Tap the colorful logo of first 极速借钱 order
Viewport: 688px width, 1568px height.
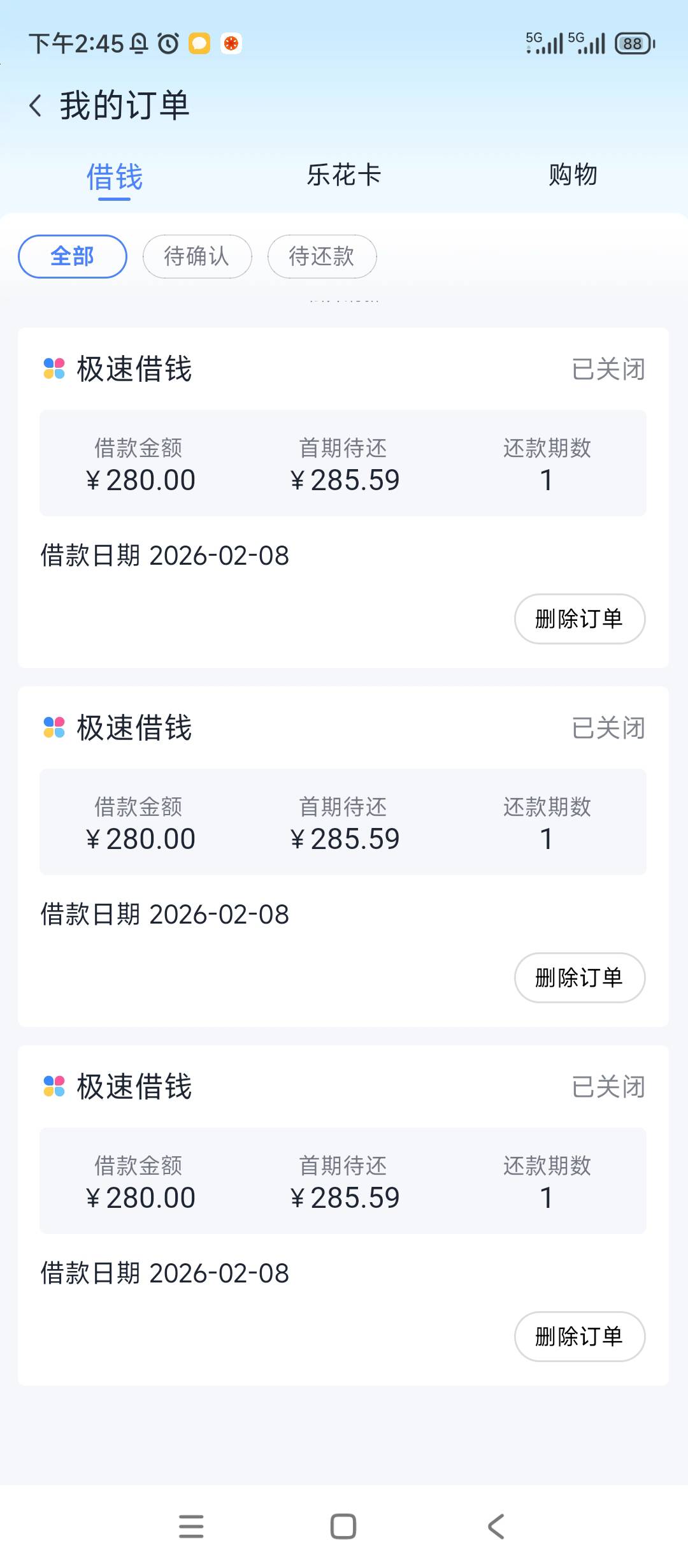click(x=54, y=368)
